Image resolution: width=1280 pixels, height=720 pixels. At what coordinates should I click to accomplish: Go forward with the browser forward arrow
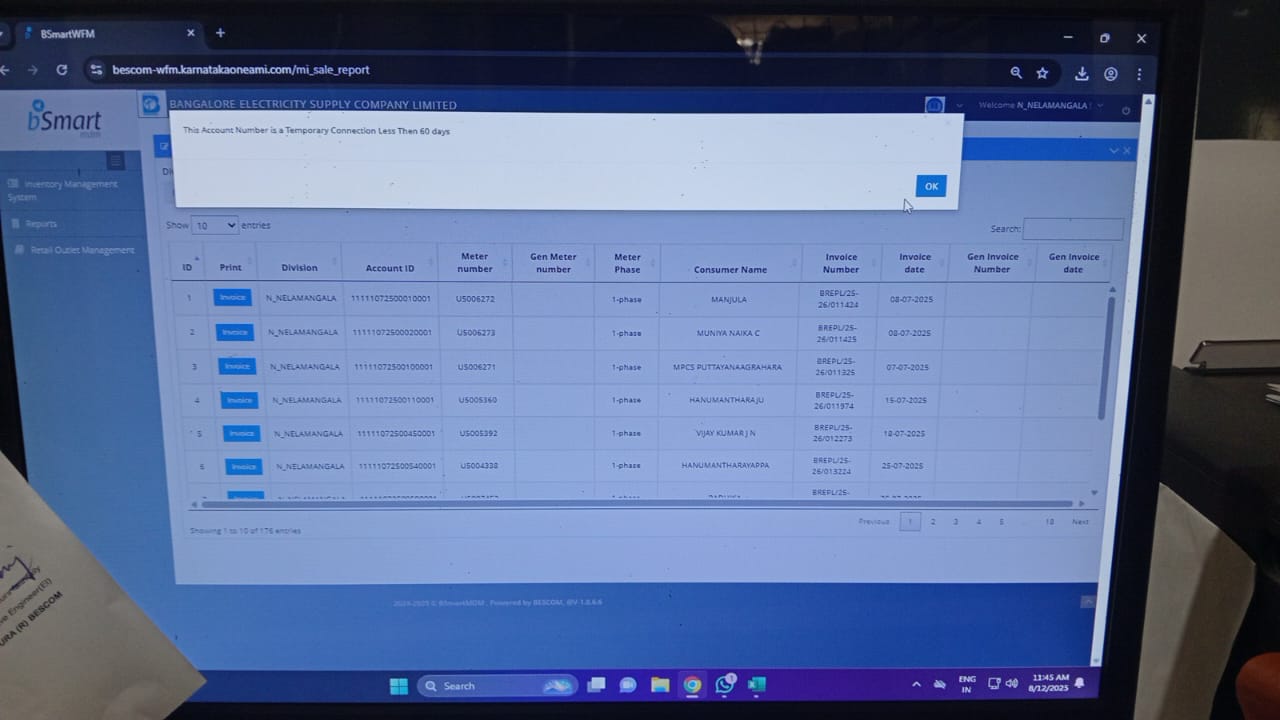32,70
